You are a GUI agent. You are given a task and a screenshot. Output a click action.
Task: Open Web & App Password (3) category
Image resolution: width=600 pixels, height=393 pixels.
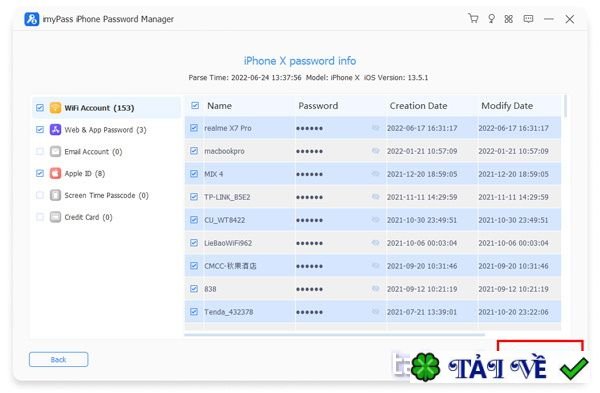[x=105, y=130]
